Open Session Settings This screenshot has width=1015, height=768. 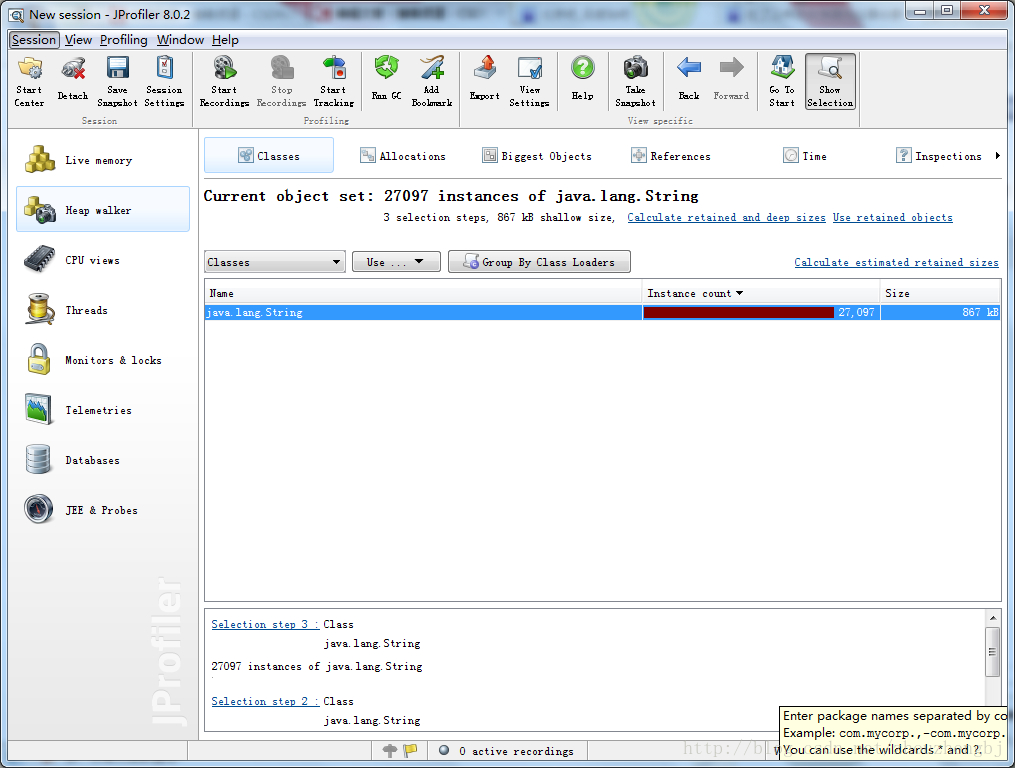pos(164,82)
